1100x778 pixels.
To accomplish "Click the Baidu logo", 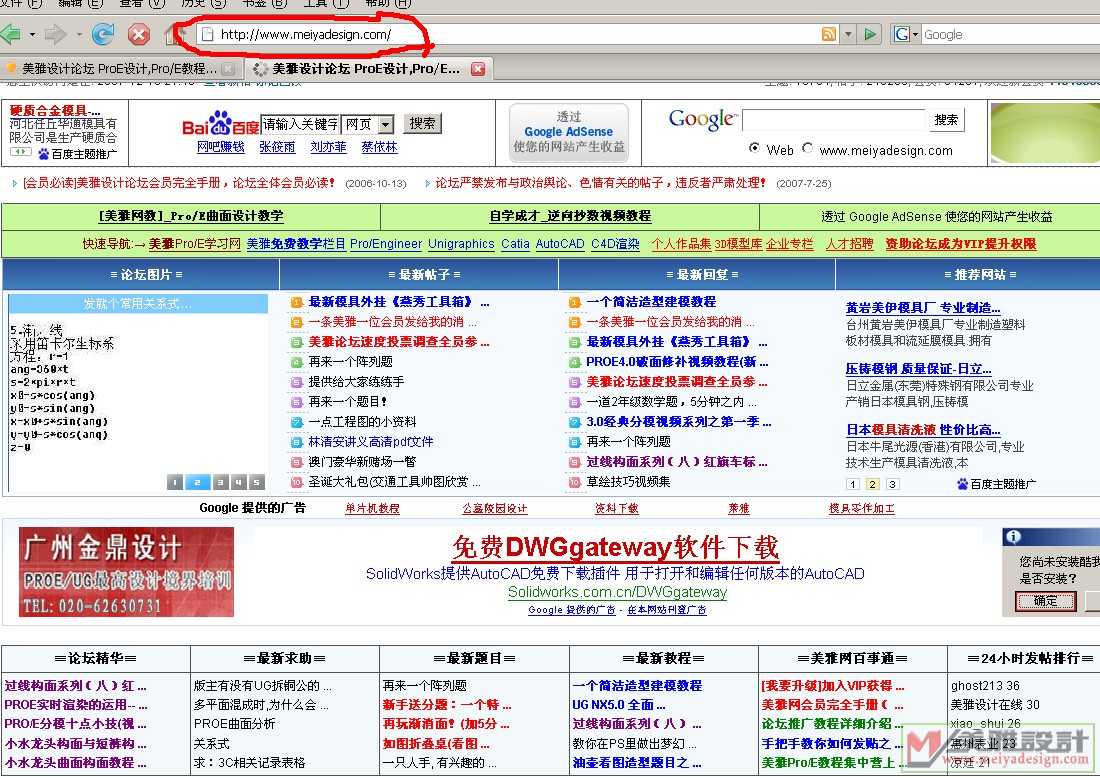I will (x=220, y=123).
